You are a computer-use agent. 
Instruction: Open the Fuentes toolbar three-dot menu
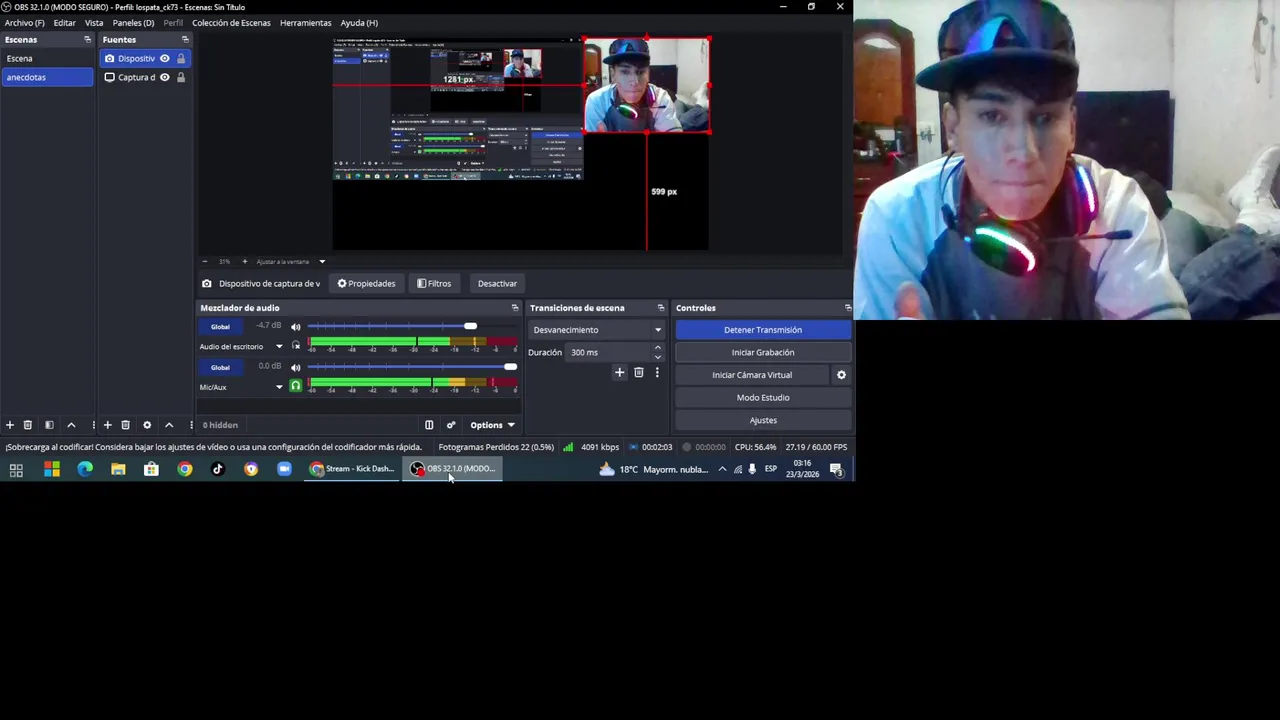(x=191, y=425)
